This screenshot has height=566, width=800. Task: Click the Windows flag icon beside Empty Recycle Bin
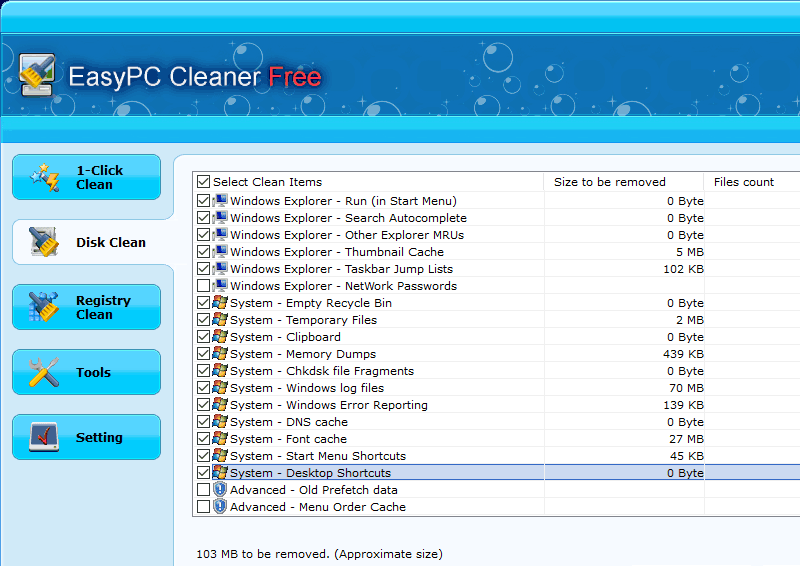220,303
